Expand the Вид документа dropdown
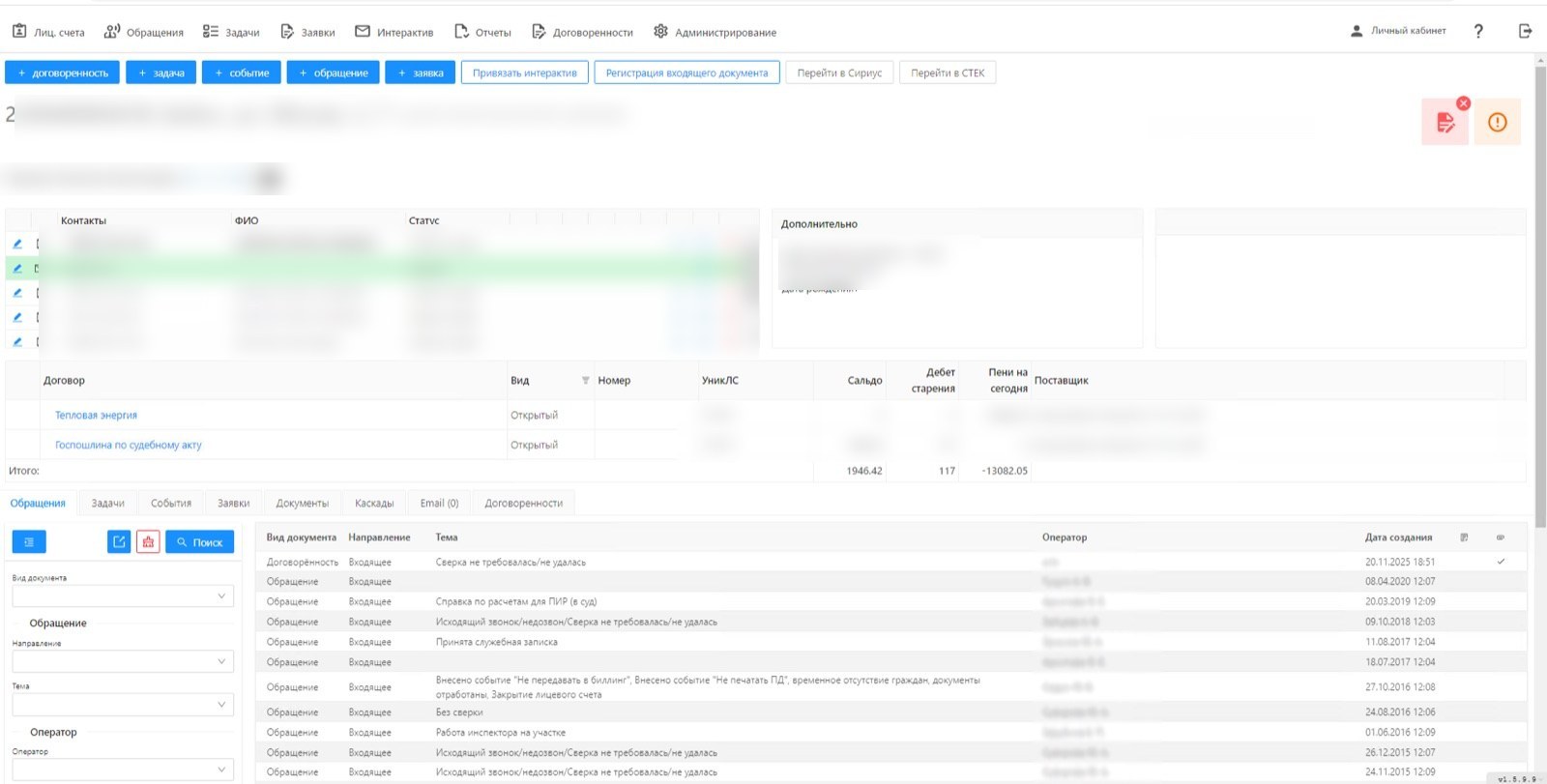1547x784 pixels. 123,596
